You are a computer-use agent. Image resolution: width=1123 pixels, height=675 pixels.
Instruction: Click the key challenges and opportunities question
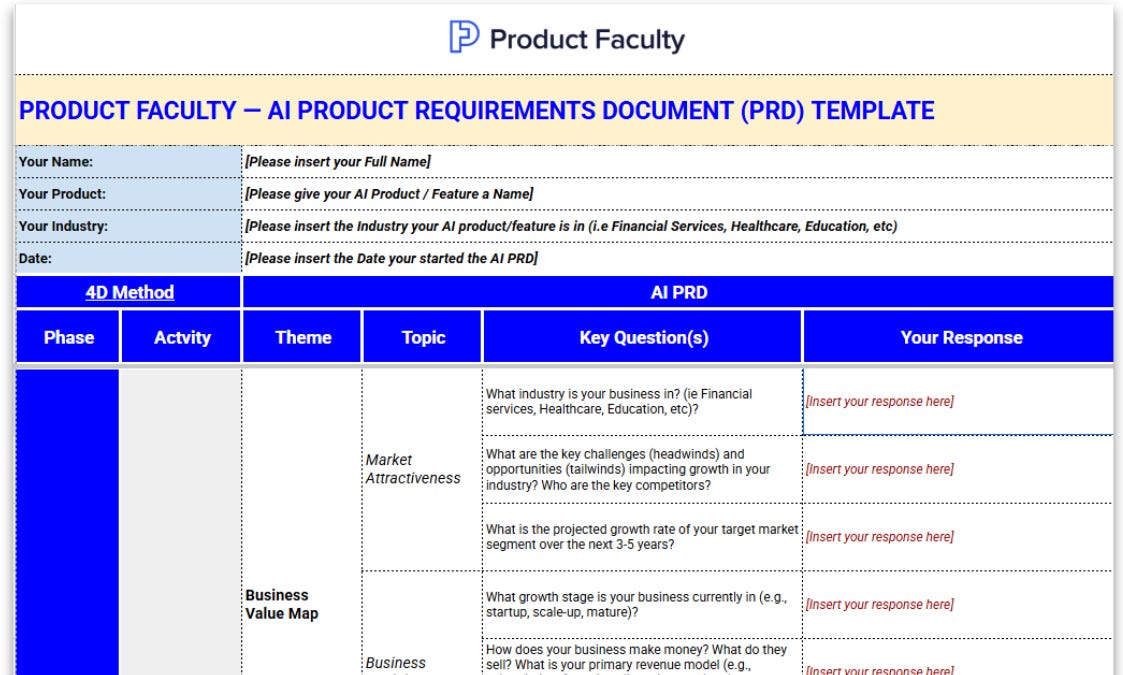tap(642, 469)
